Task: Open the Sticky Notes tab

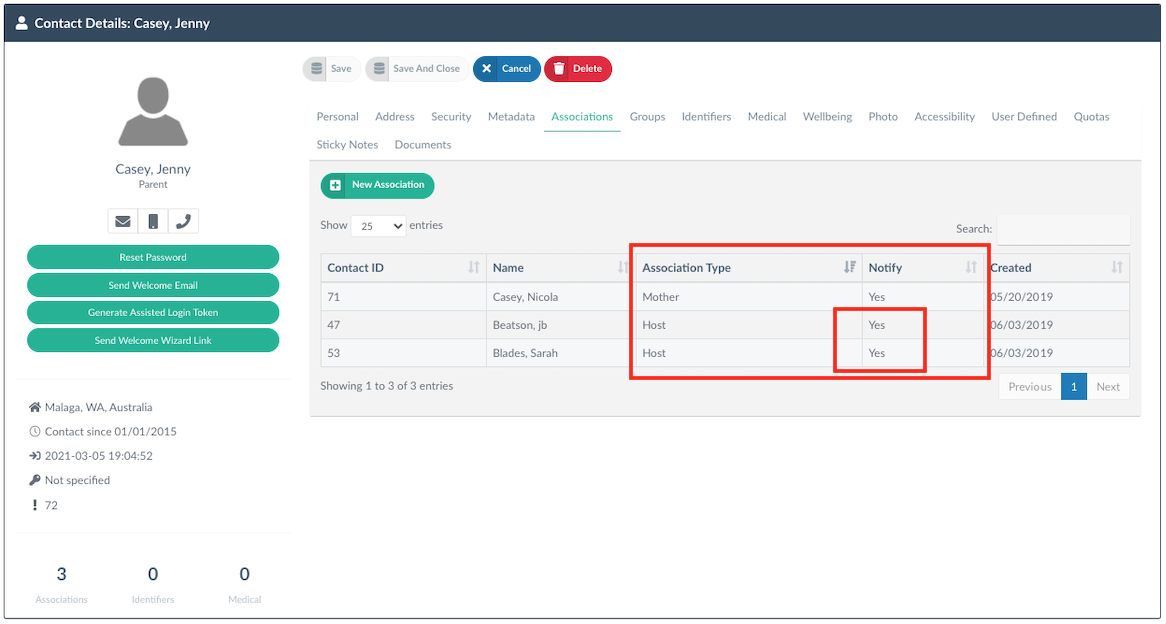Action: coord(347,145)
